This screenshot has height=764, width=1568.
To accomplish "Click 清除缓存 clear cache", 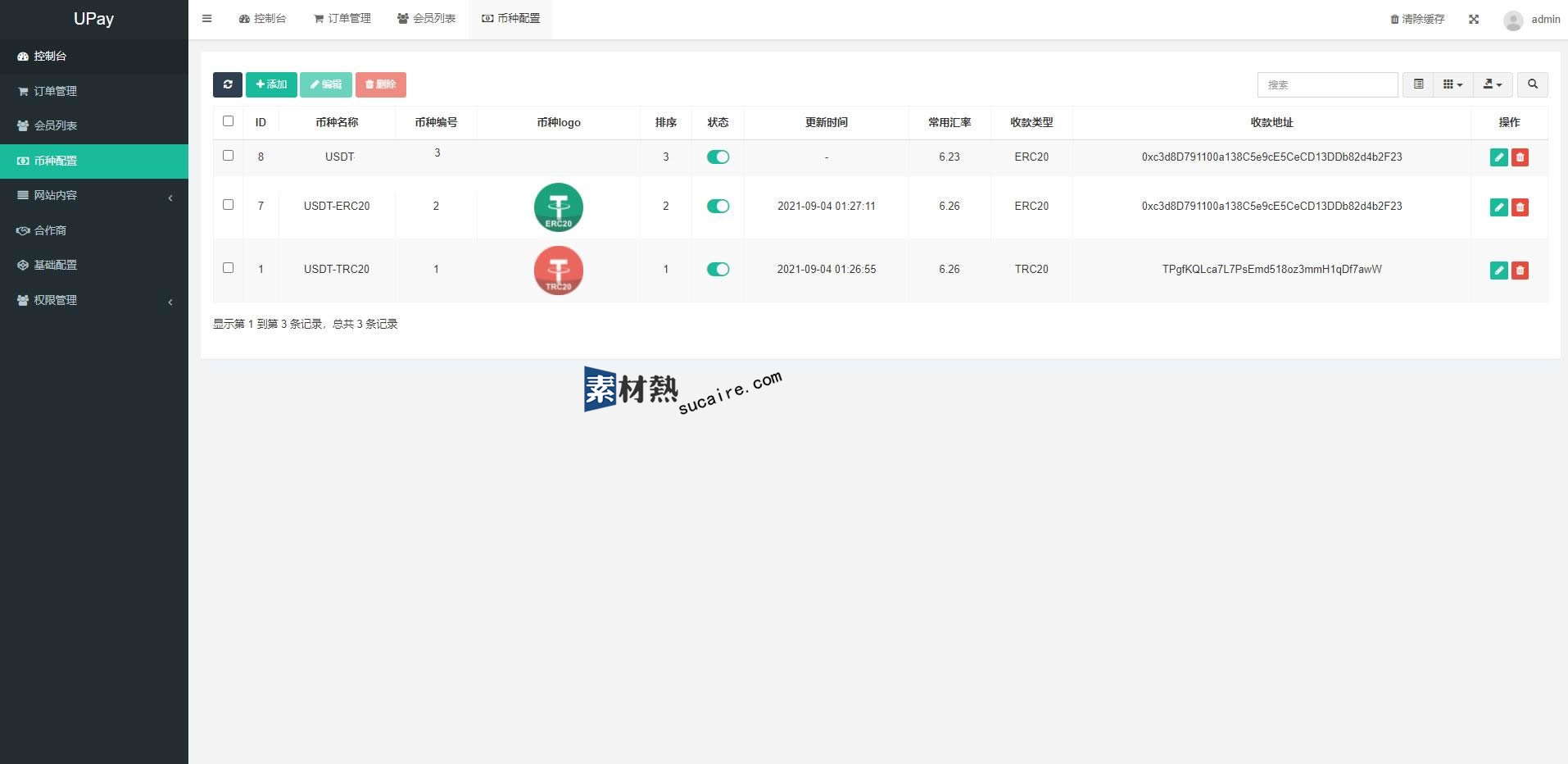I will pyautogui.click(x=1417, y=19).
